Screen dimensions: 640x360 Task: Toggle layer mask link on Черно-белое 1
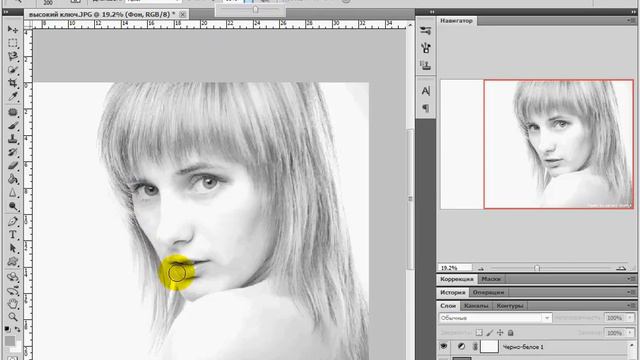point(475,347)
